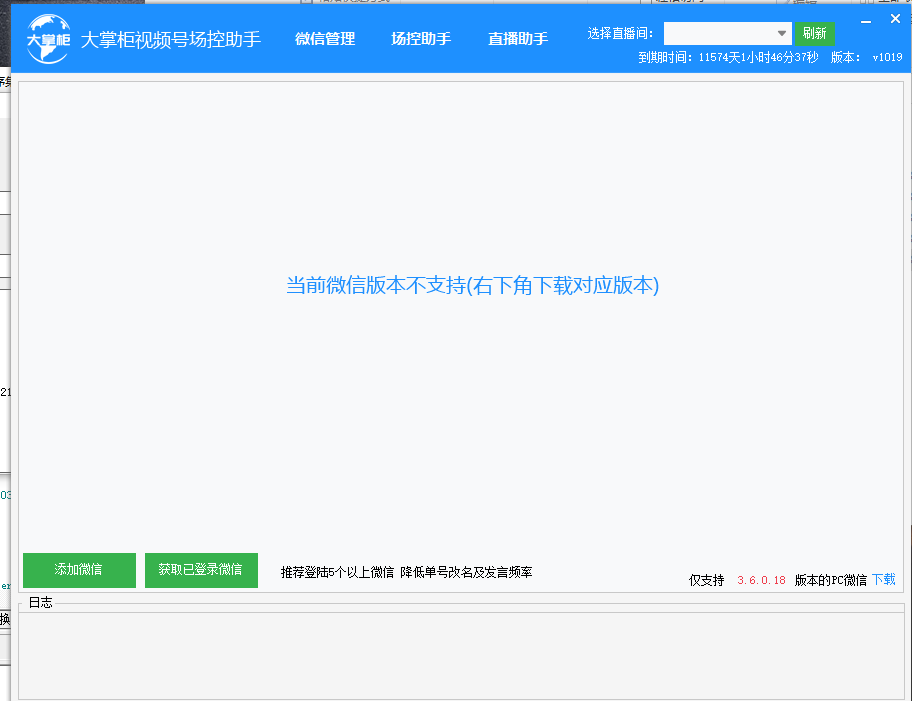Image resolution: width=912 pixels, height=701 pixels.
Task: Close the 大掌柜 application window
Action: 895,18
